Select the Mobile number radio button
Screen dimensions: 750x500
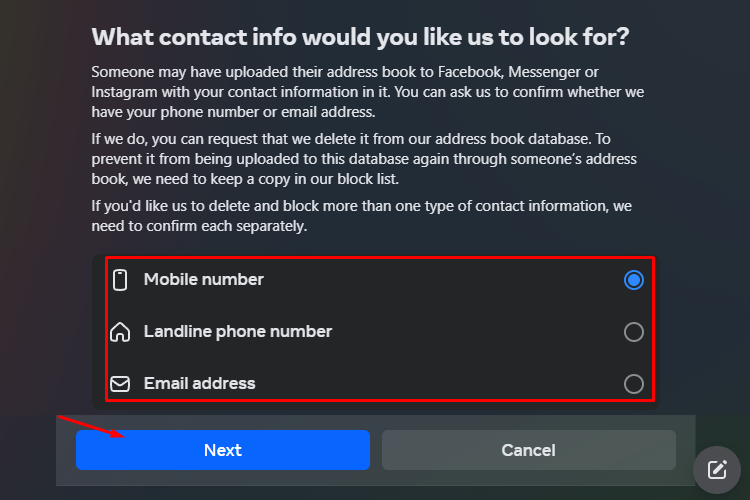pyautogui.click(x=634, y=280)
